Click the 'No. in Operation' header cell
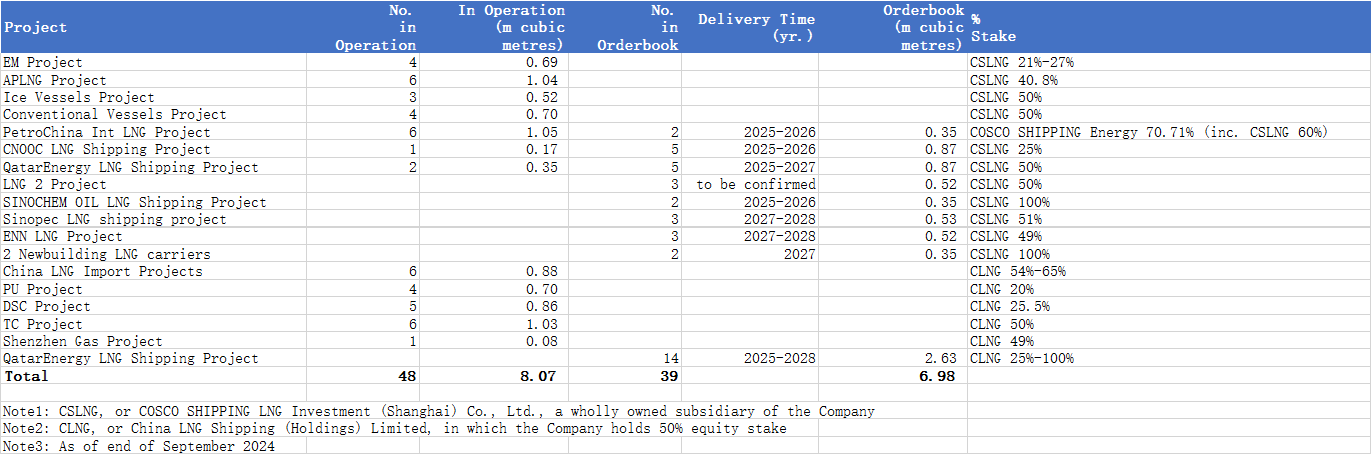 click(362, 27)
